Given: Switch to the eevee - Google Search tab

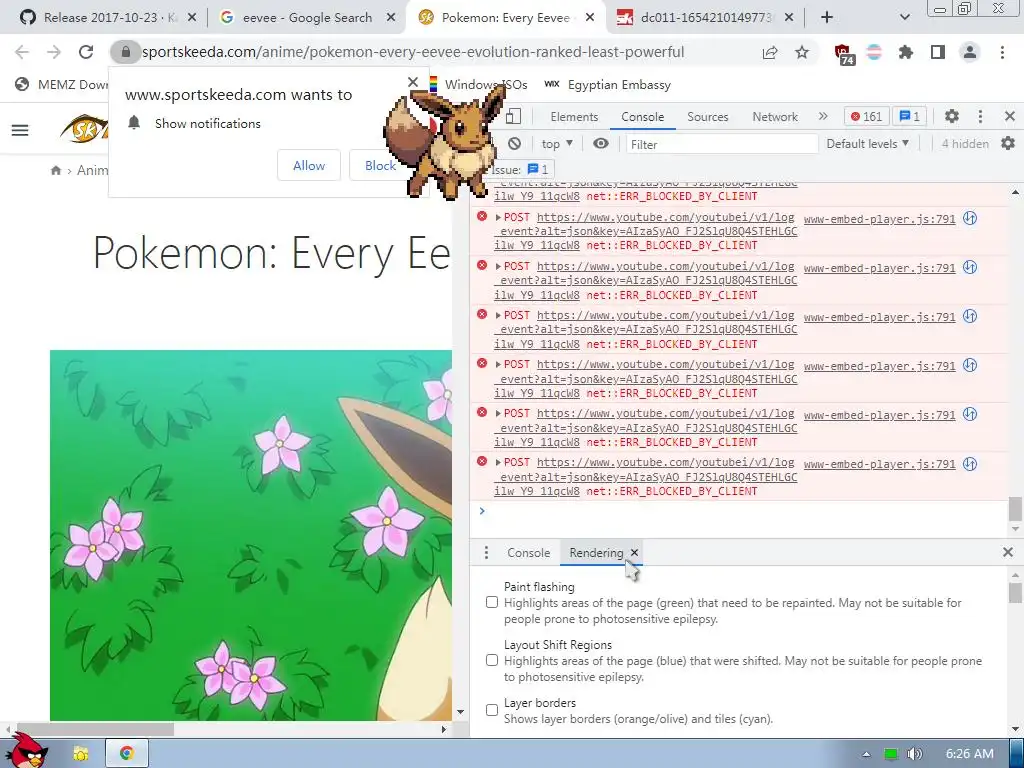Looking at the screenshot, I should click(307, 18).
